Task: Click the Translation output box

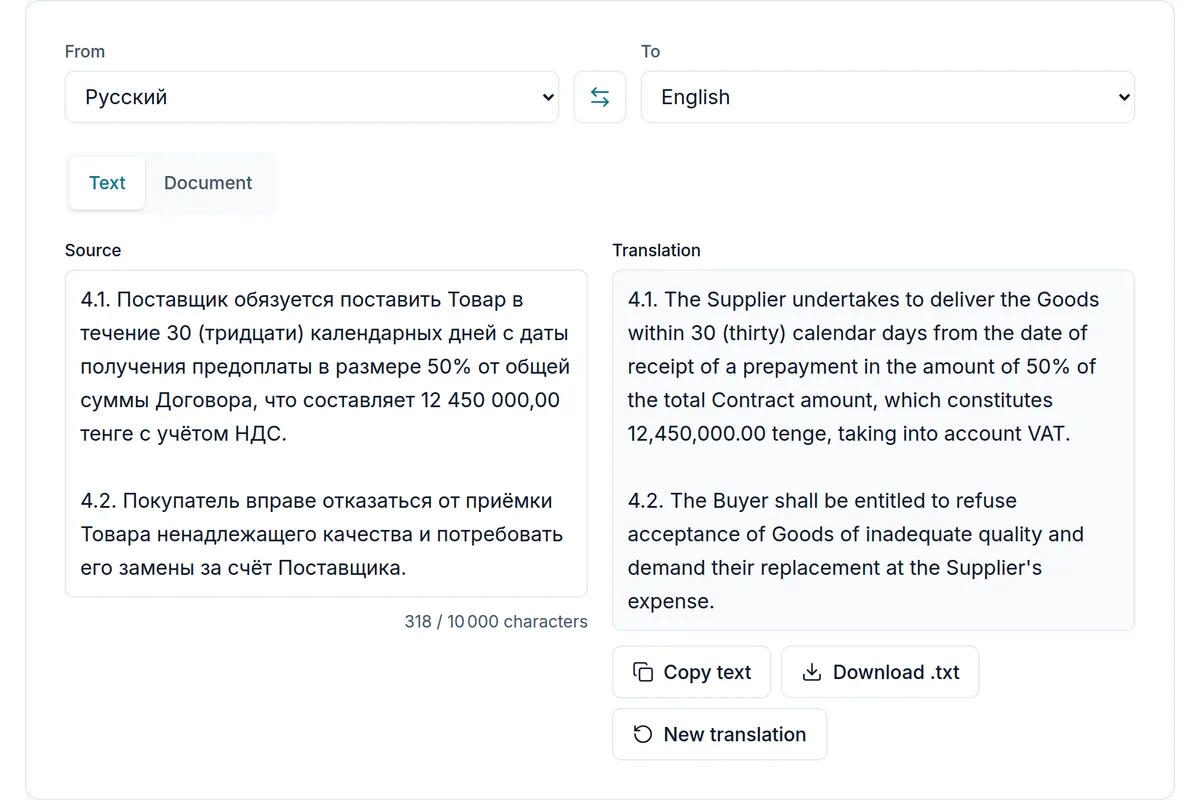Action: pyautogui.click(x=873, y=450)
